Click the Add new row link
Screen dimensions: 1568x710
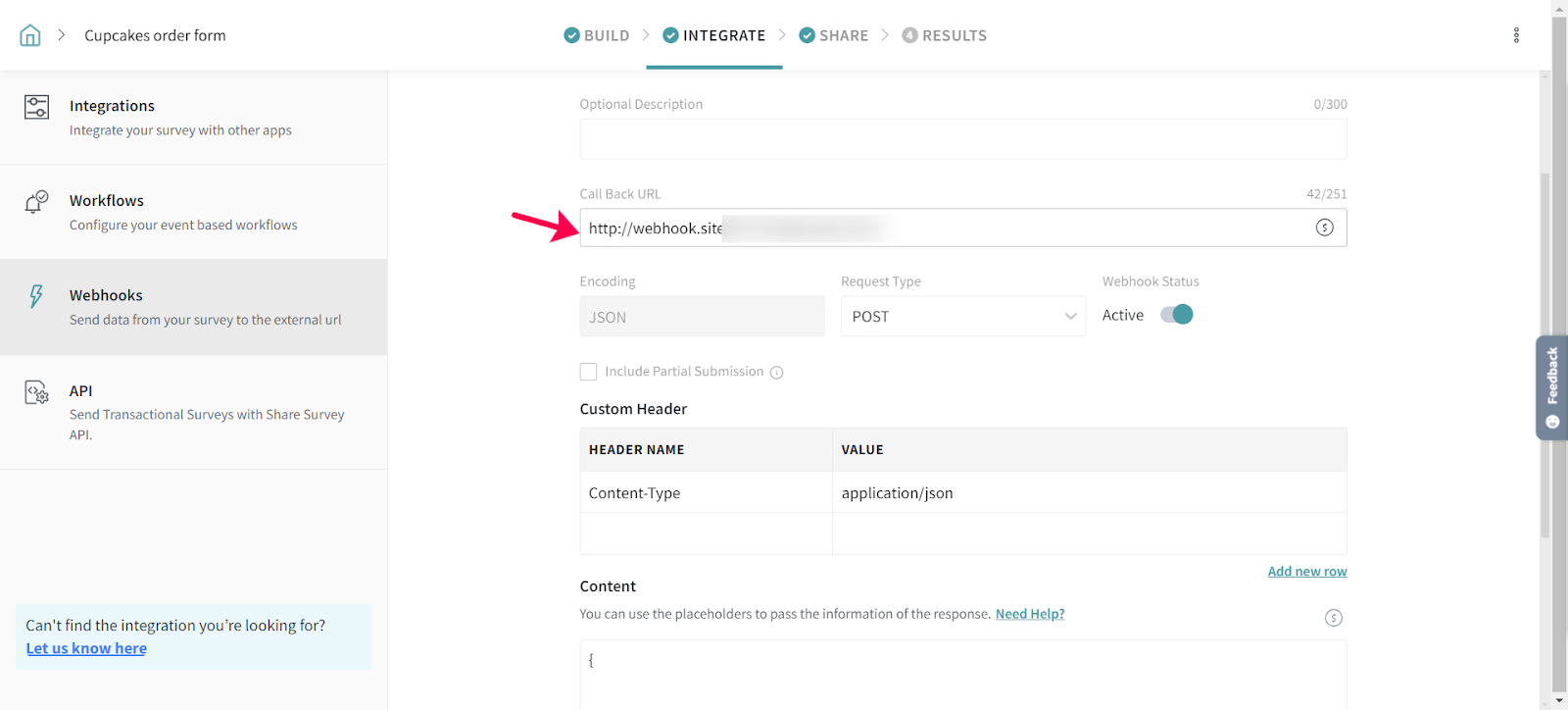point(1306,572)
